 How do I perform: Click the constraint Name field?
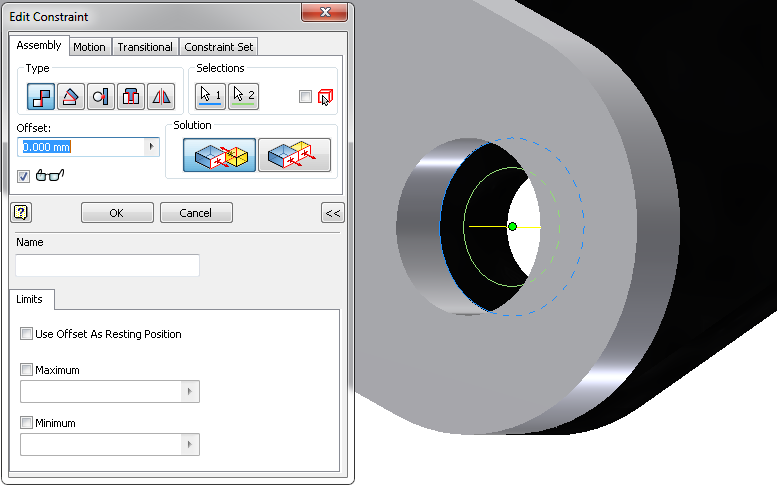coord(108,265)
